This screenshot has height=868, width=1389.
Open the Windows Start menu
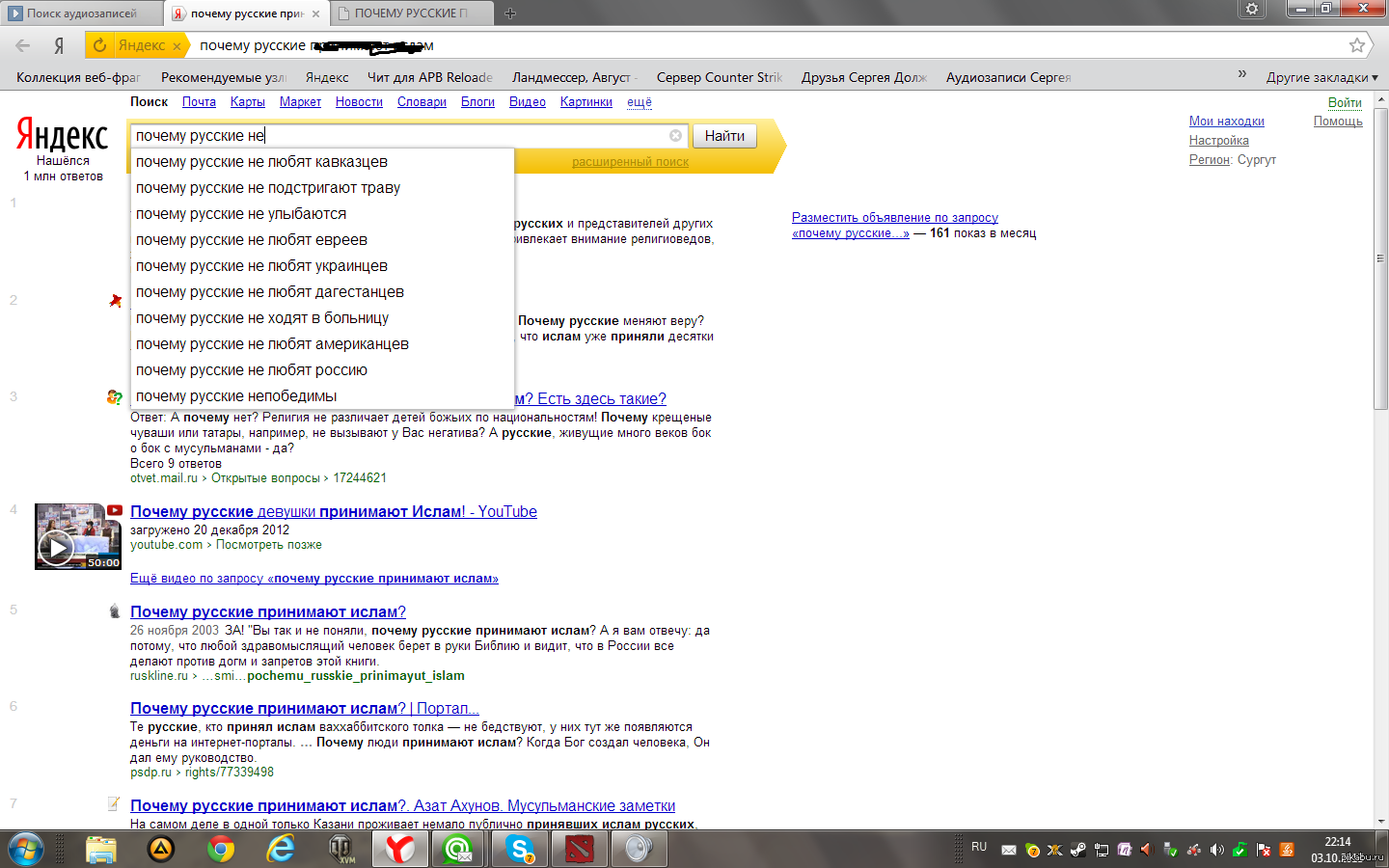[x=26, y=849]
